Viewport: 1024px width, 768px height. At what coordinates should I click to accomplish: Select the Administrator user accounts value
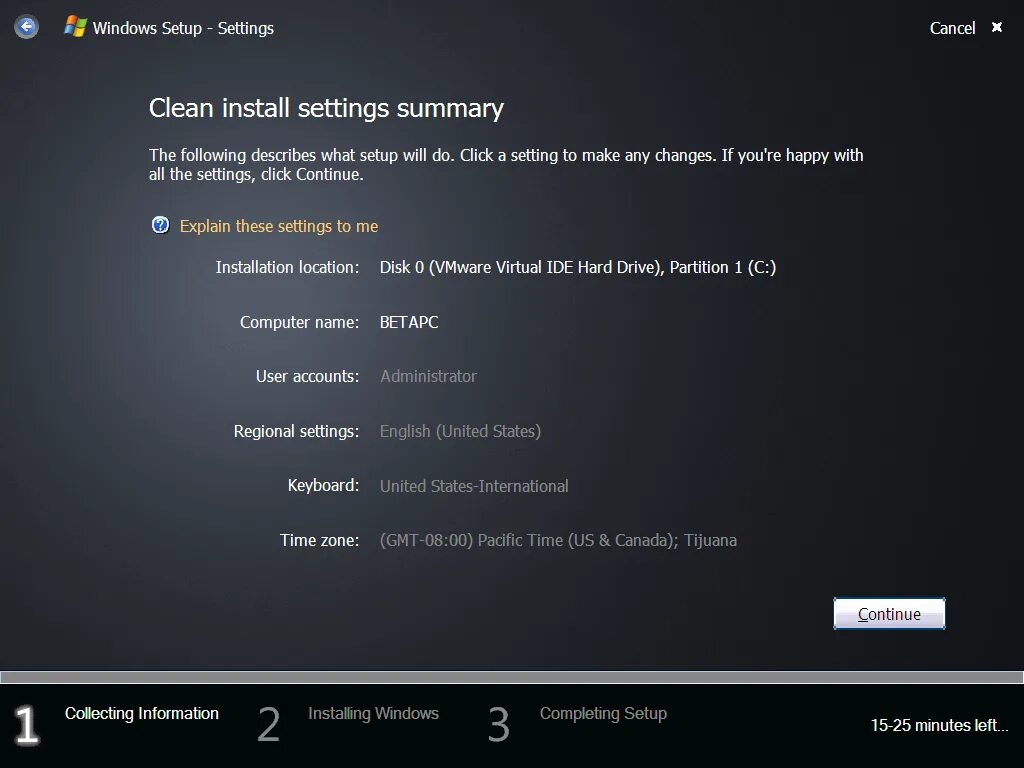click(428, 376)
